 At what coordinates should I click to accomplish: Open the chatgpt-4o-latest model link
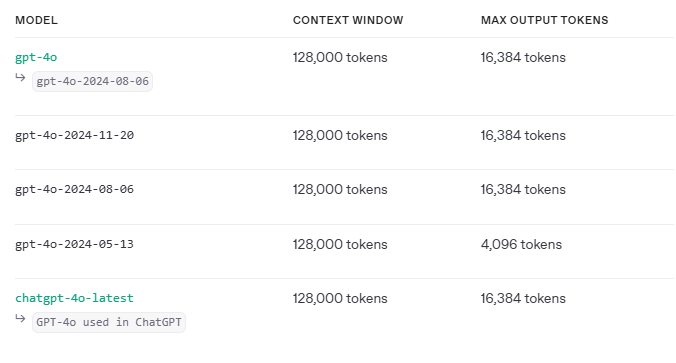click(x=75, y=298)
